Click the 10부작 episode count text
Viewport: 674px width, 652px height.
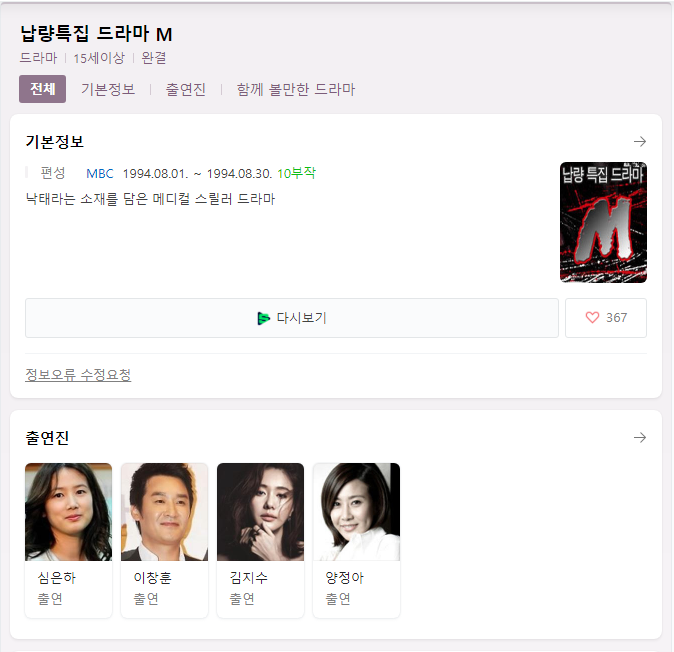[x=297, y=173]
